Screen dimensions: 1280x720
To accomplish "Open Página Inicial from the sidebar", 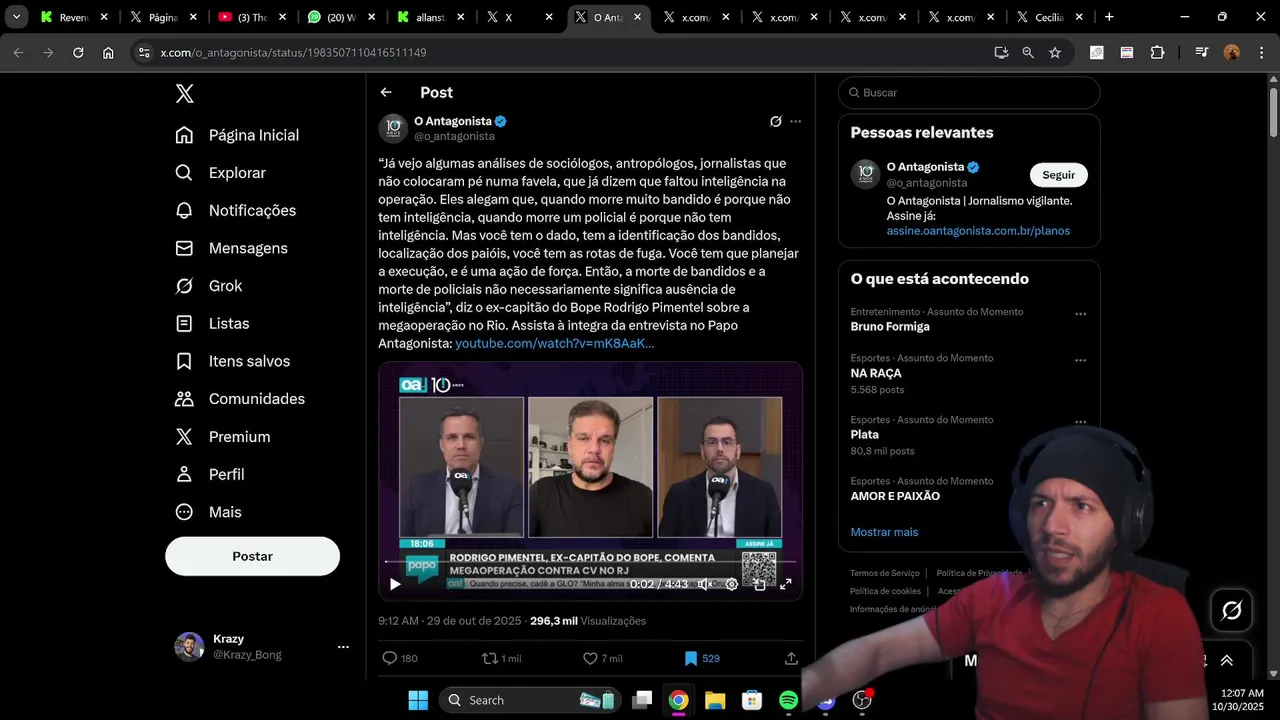I will tap(237, 135).
